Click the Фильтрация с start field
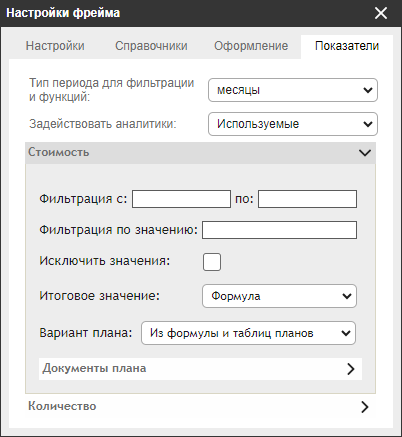The image size is (402, 437). (181, 199)
